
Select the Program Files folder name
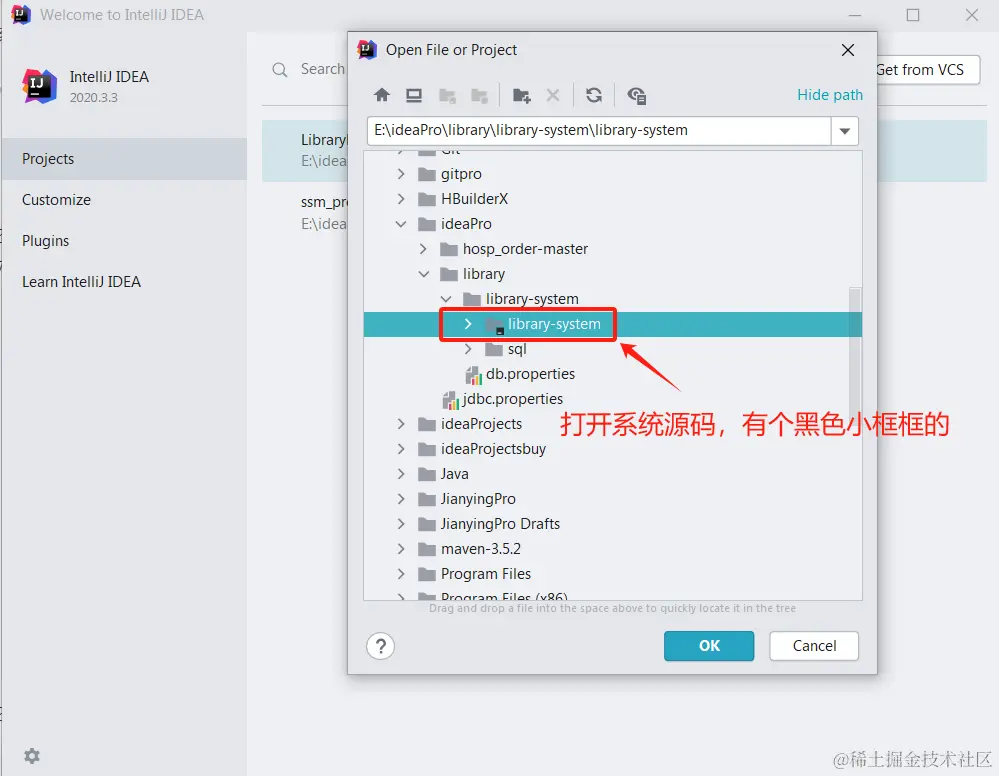coord(485,574)
